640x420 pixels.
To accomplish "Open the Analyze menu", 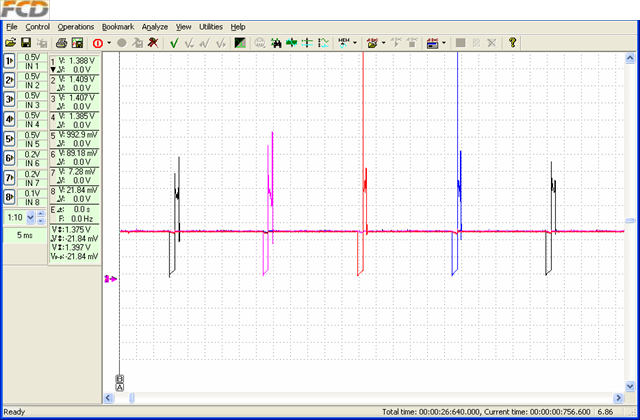I will coord(155,27).
